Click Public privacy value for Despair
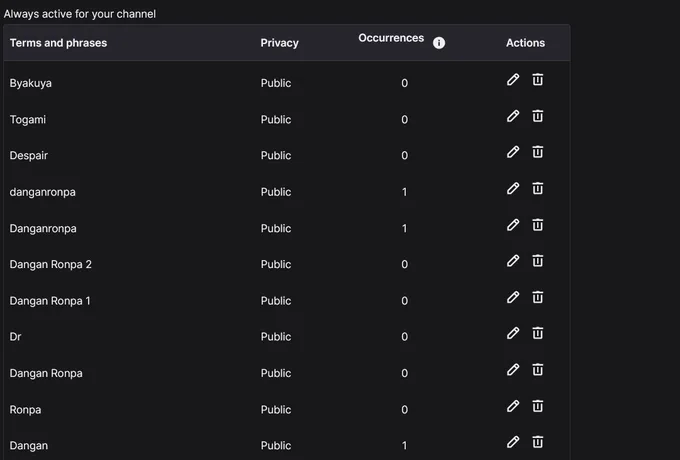Viewport: 680px width, 460px height. (276, 156)
